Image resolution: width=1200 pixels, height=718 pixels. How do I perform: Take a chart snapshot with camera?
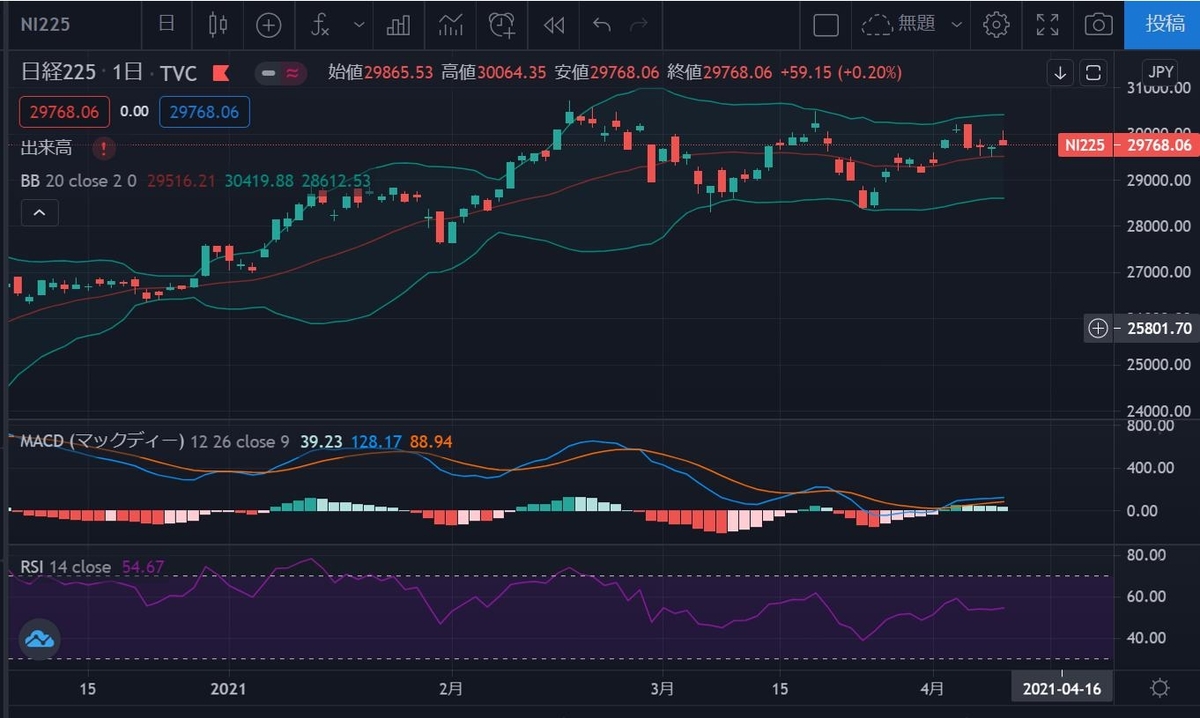pos(1099,25)
